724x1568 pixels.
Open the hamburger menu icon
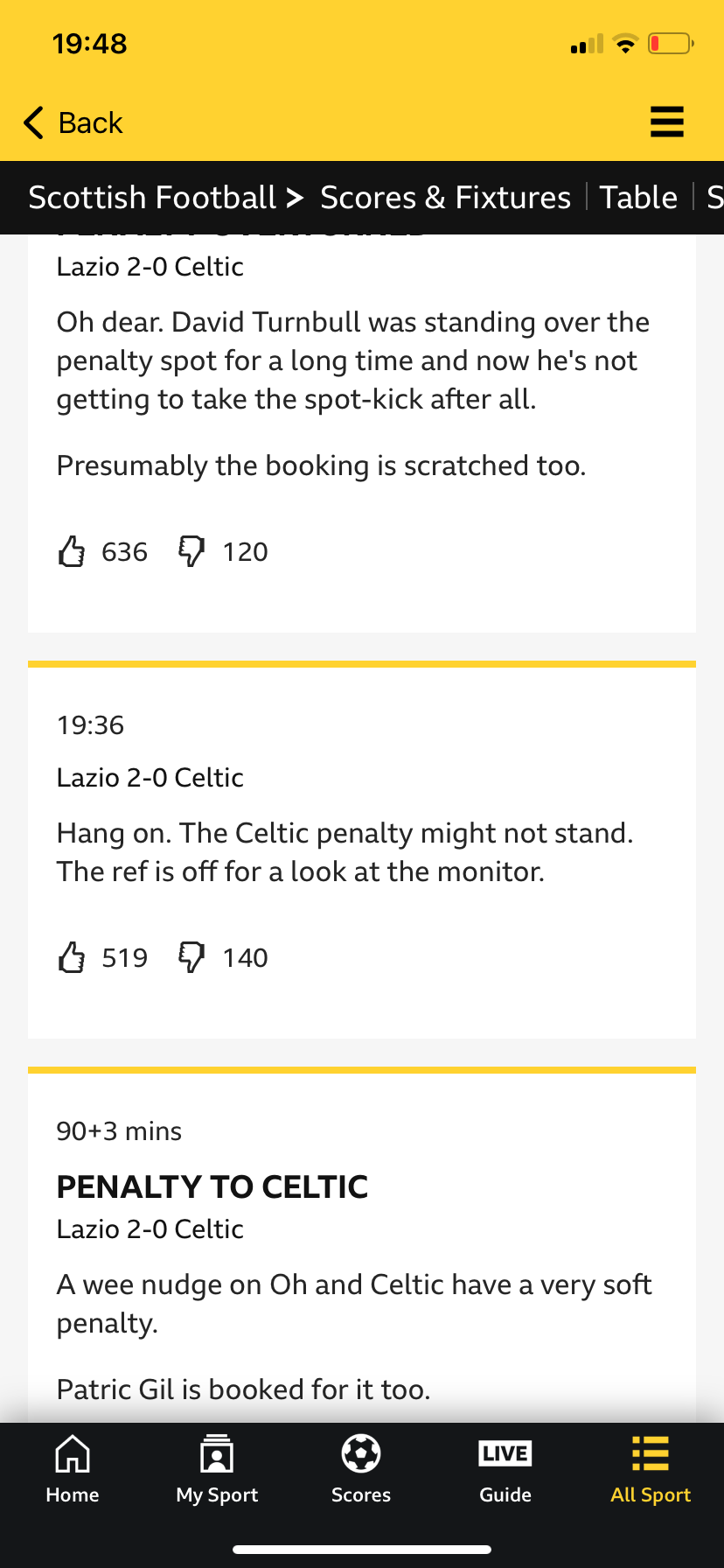tap(666, 122)
